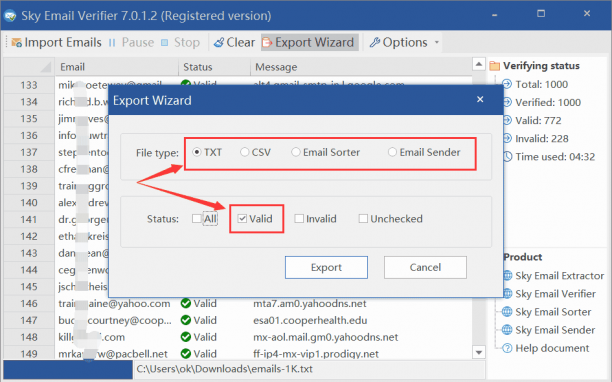Open the Help document link

tap(552, 348)
